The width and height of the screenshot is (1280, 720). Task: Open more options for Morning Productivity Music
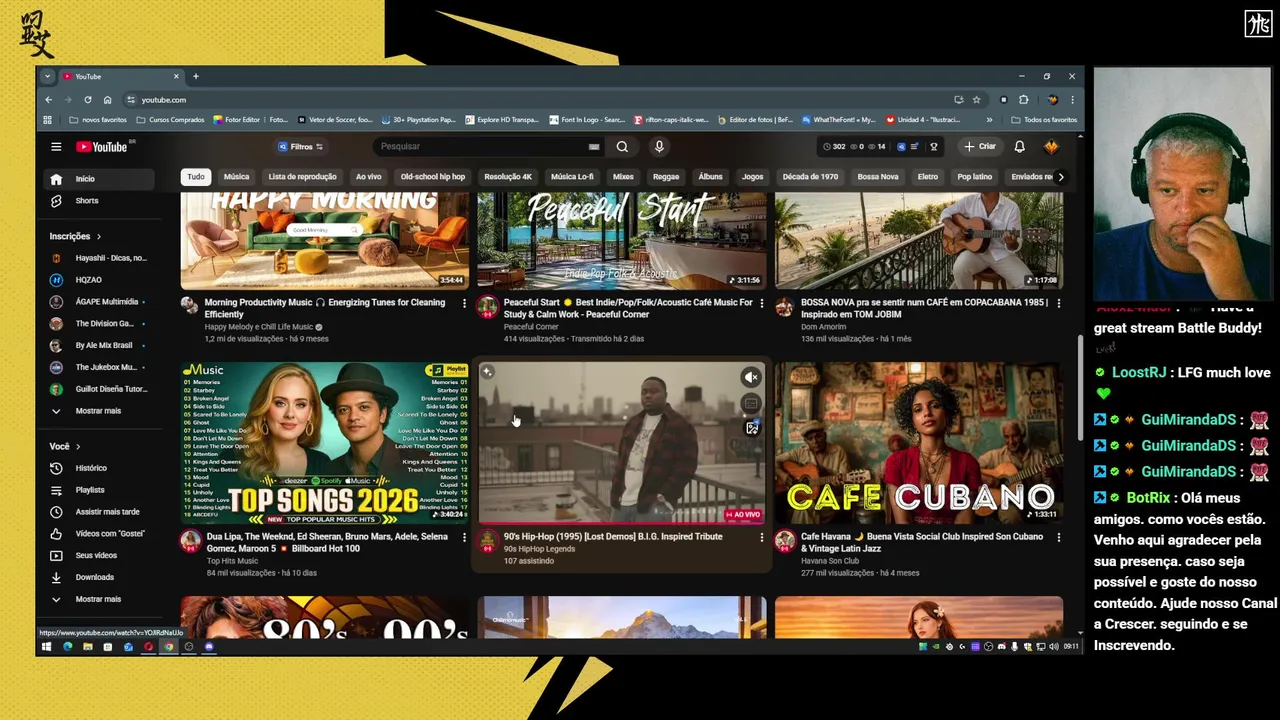464,303
